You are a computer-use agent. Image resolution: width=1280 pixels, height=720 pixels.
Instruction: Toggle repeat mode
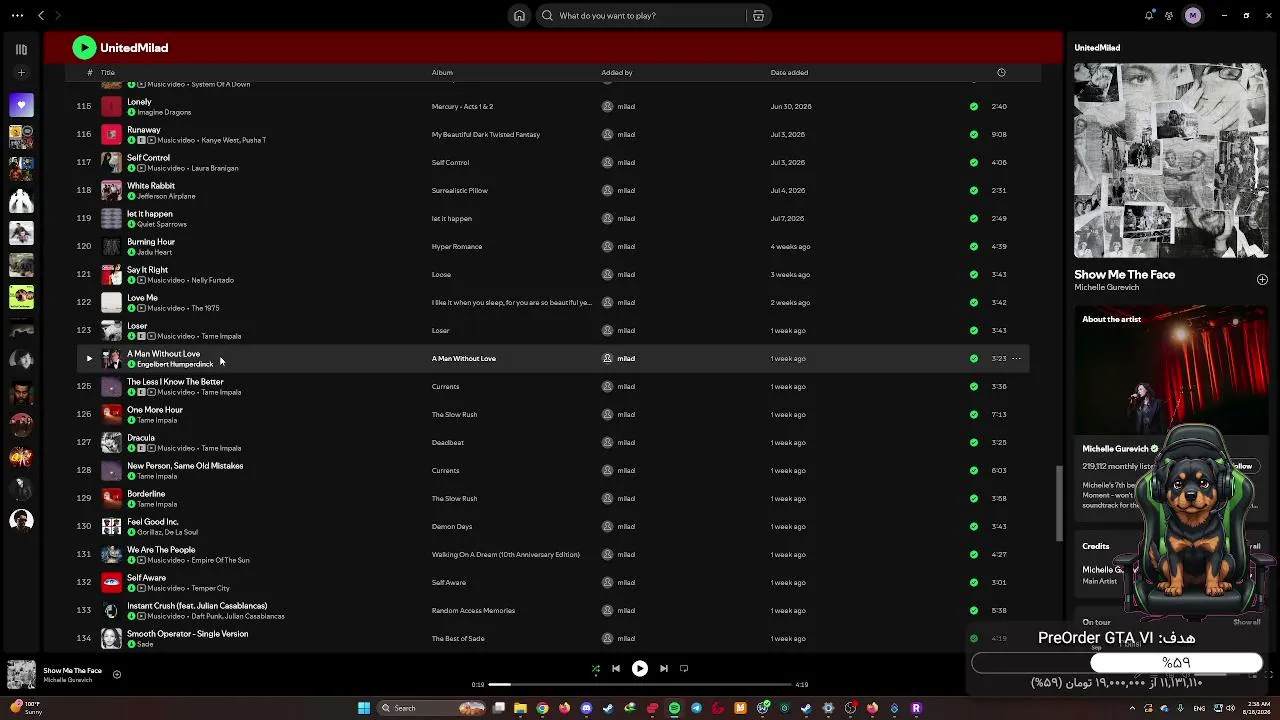684,669
